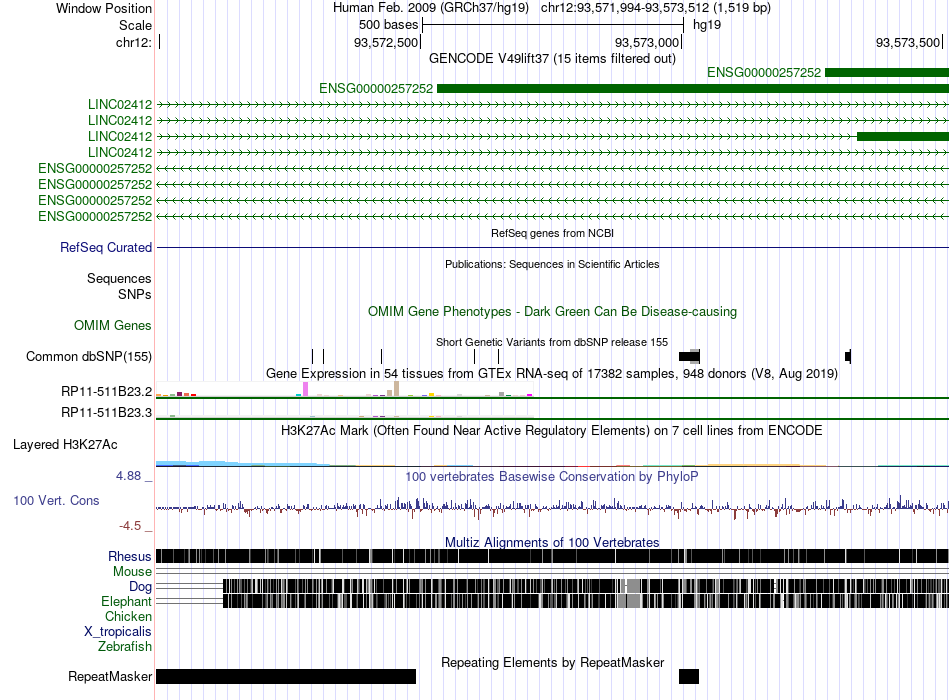Click the wide black dbSNP variant block
This screenshot has height=700, width=950.
[689, 356]
